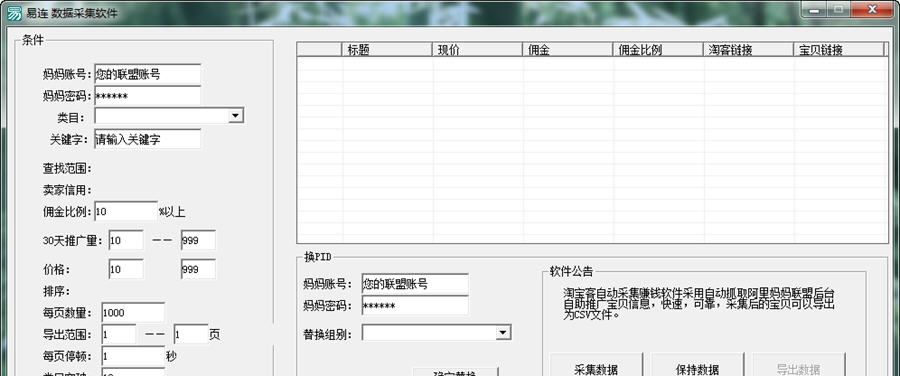Click the 佣金 column header
This screenshot has width=900, height=376.
(567, 49)
